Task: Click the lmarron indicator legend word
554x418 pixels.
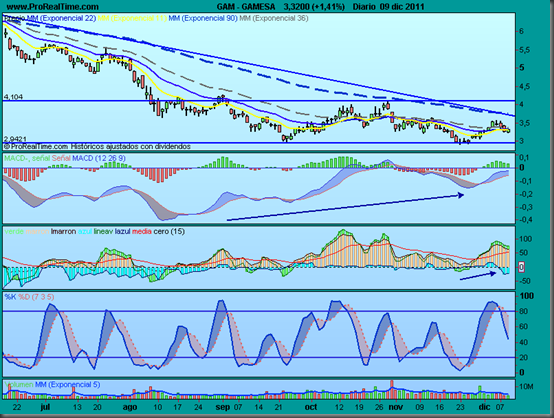Action: (x=63, y=231)
